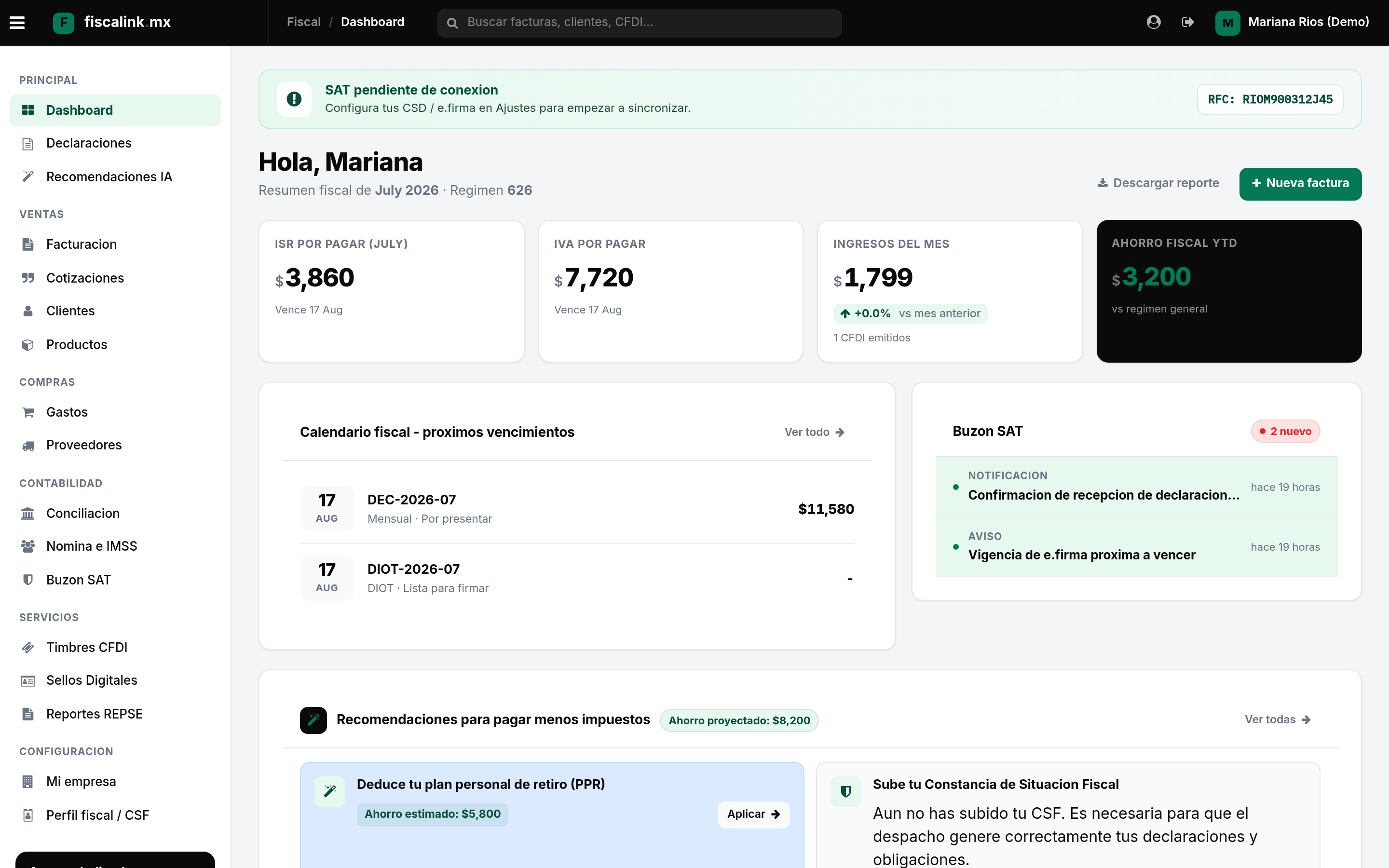Open Clientes menu entry
Screen dimensions: 1389x868
pyautogui.click(x=115, y=311)
